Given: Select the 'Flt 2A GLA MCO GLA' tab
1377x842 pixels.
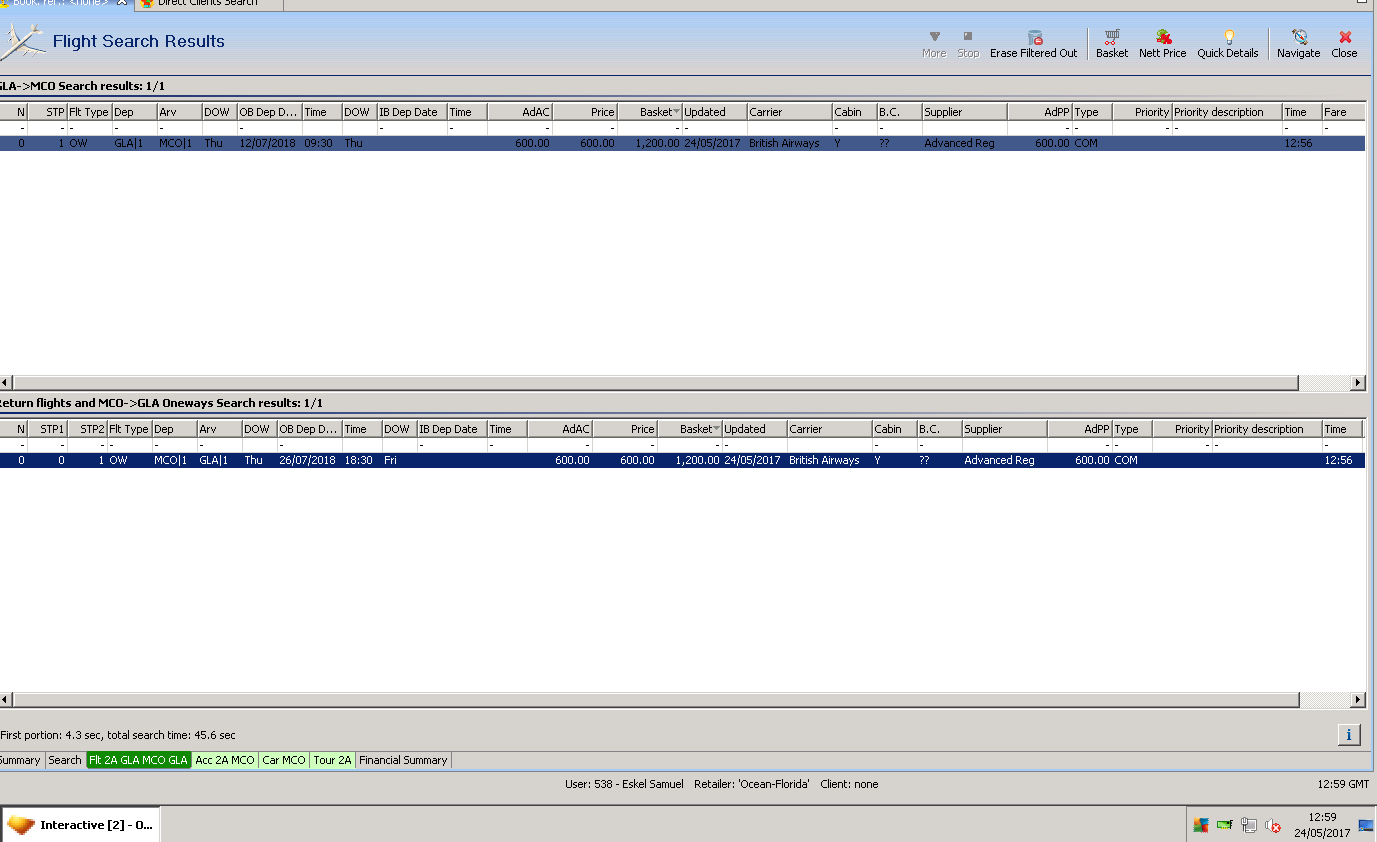Looking at the screenshot, I should pos(139,760).
